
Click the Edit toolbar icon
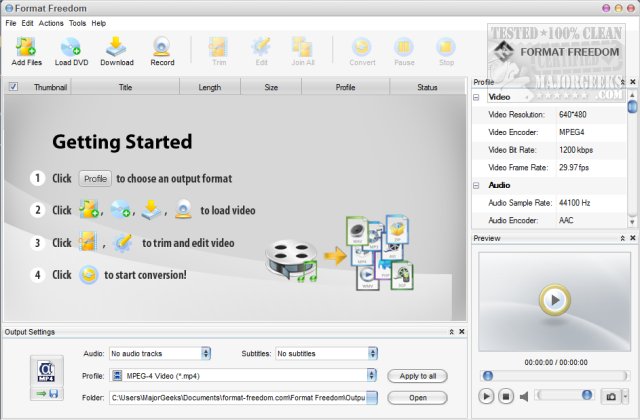(x=261, y=47)
